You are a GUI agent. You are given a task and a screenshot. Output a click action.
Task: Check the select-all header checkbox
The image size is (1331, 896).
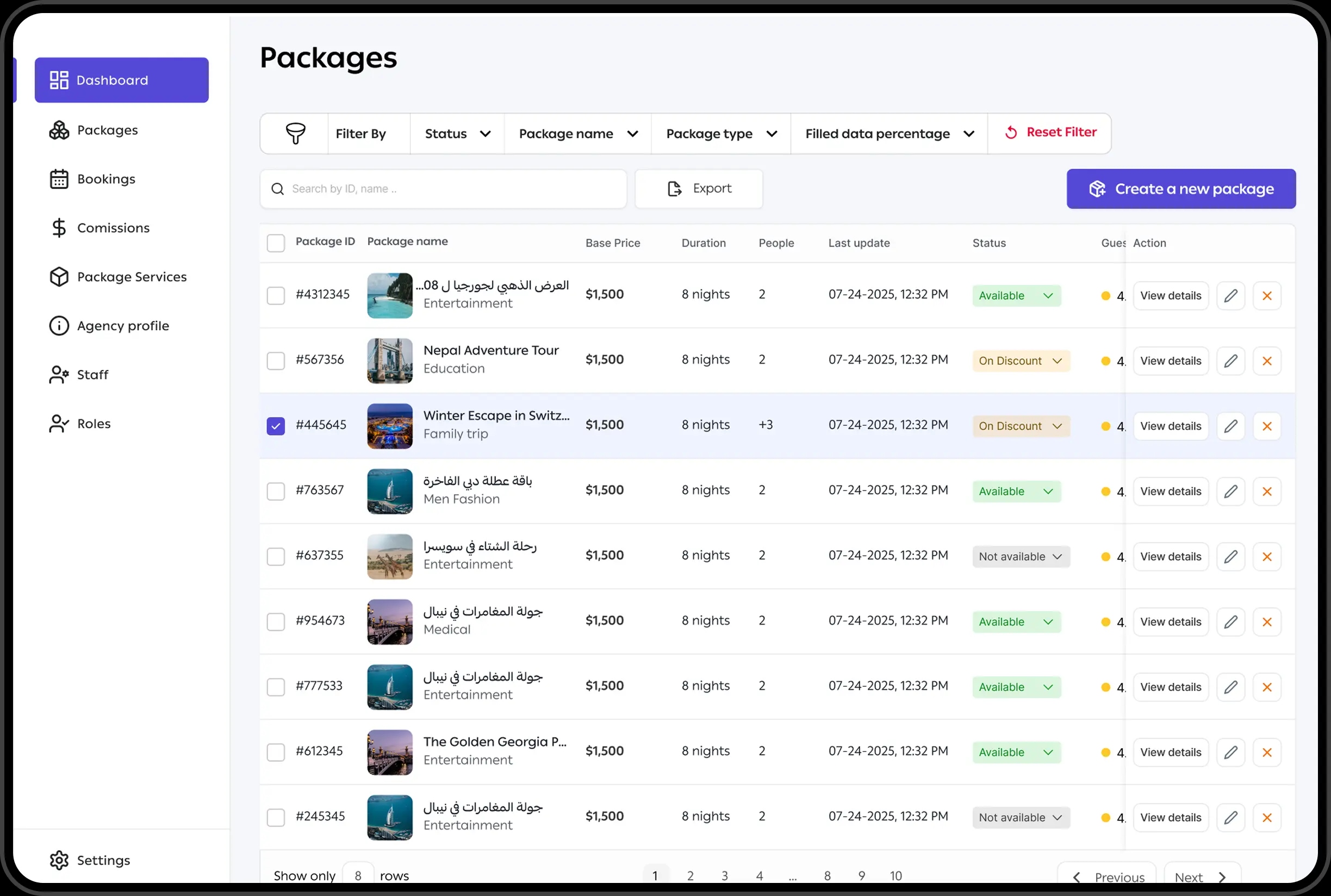click(x=276, y=243)
